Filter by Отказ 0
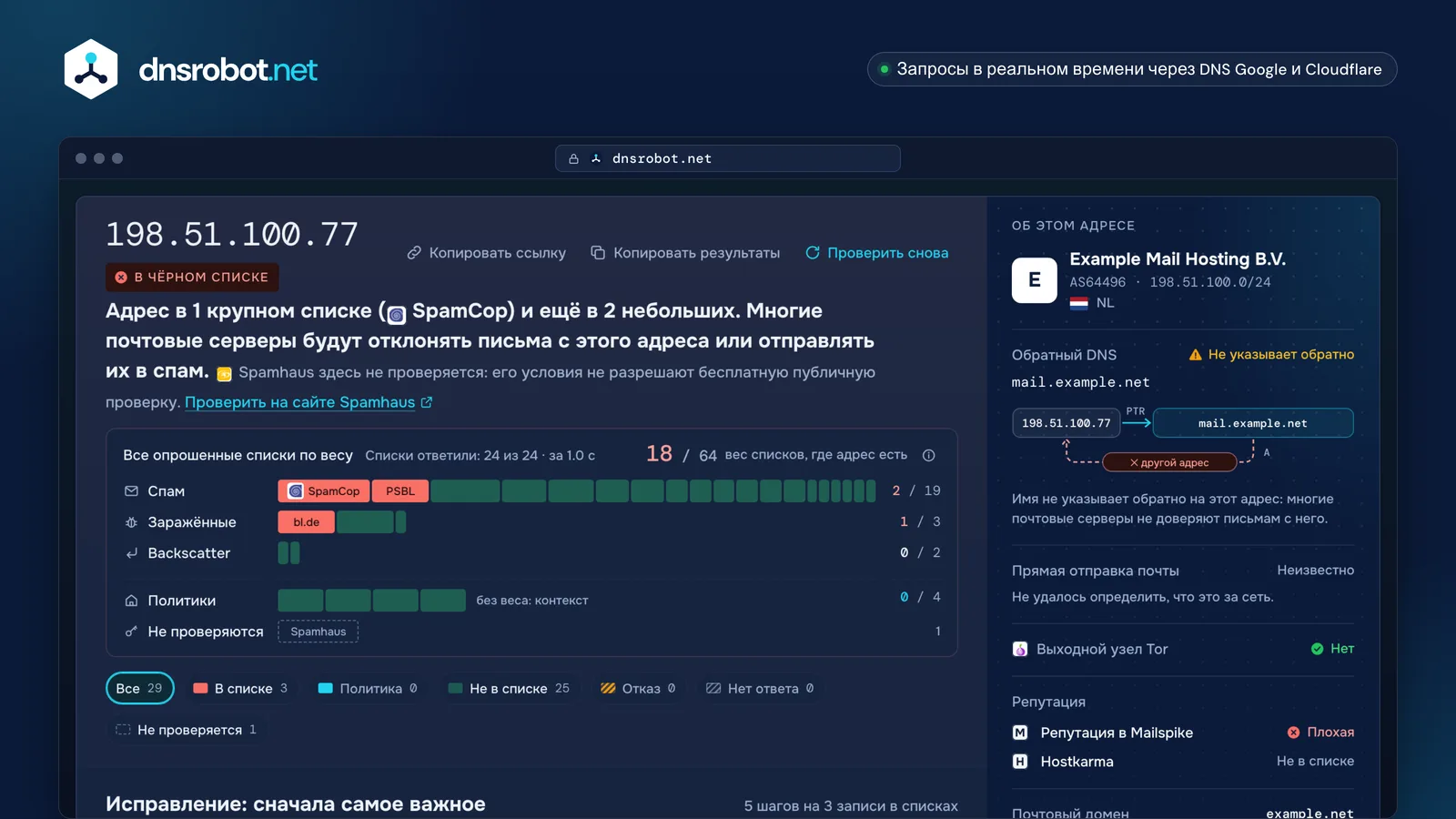Viewport: 1456px width, 819px height. 638,689
